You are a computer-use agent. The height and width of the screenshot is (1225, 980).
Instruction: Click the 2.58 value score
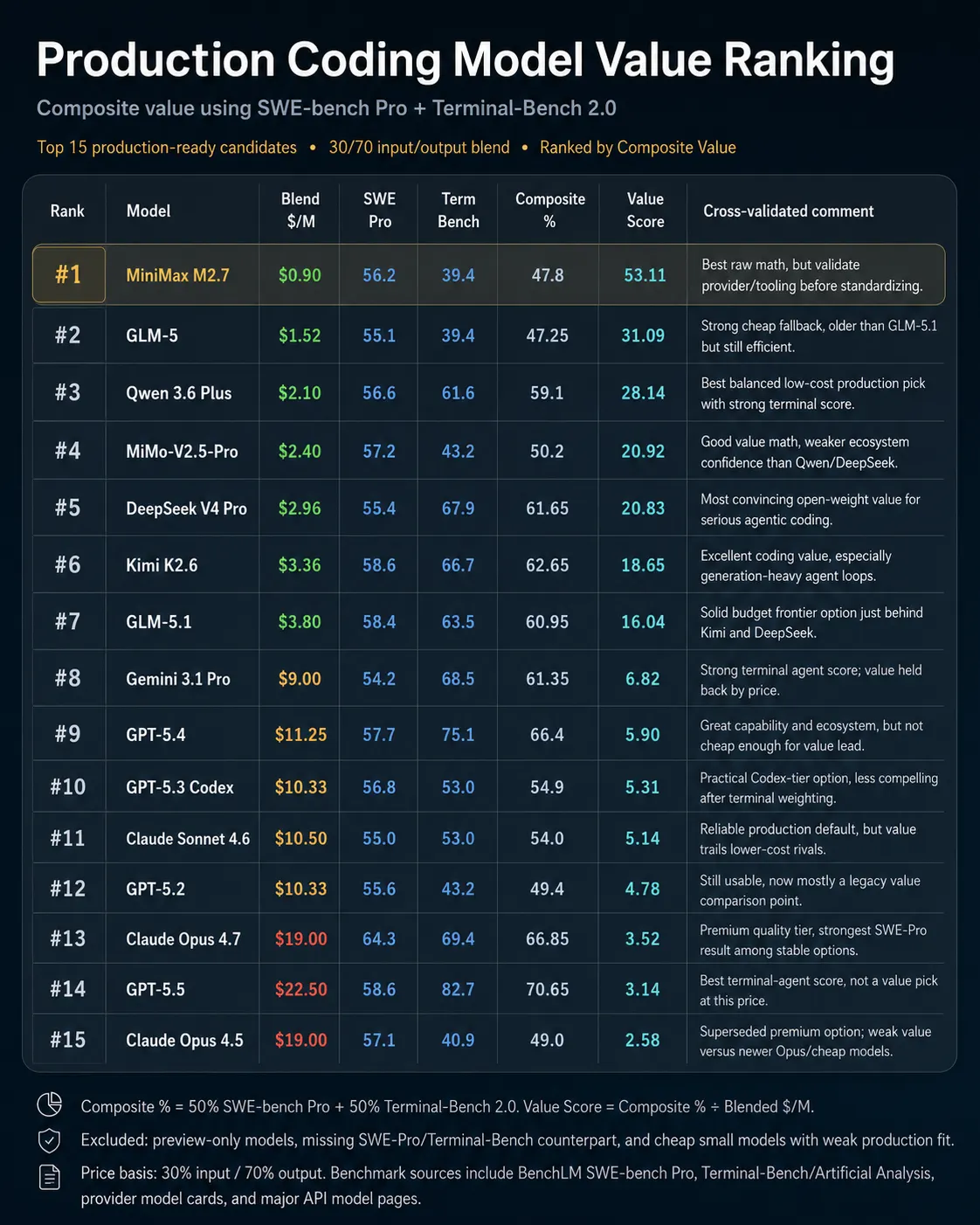[643, 1041]
